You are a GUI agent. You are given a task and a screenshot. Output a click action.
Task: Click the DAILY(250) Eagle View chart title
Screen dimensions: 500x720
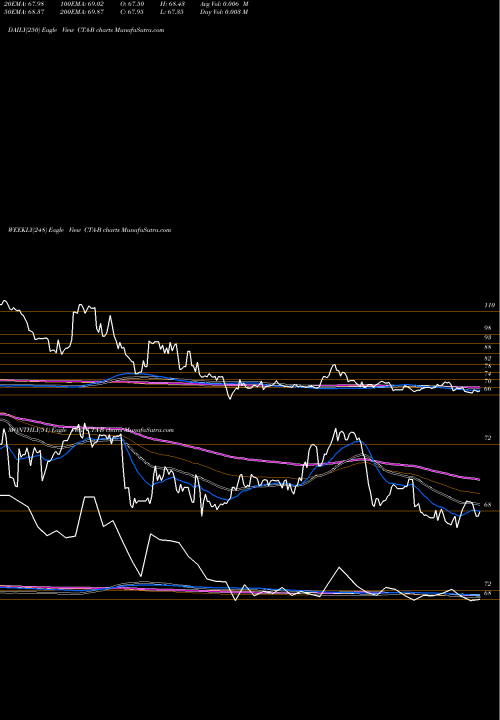pos(86,30)
